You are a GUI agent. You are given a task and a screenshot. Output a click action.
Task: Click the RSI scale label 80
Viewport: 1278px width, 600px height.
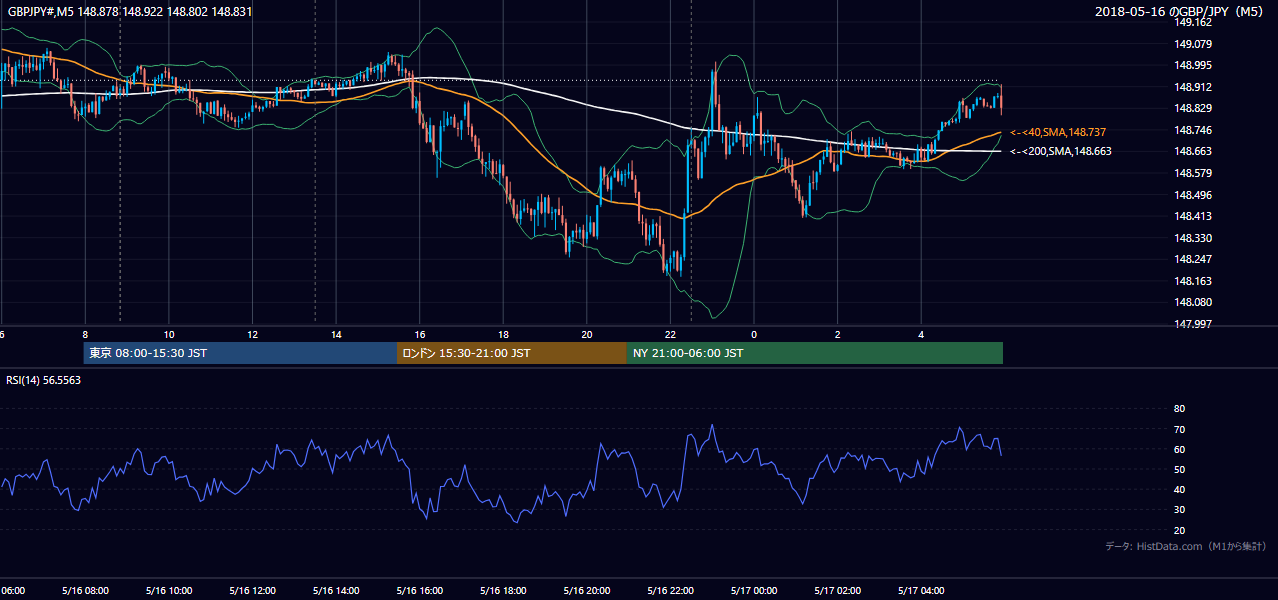click(x=1179, y=409)
